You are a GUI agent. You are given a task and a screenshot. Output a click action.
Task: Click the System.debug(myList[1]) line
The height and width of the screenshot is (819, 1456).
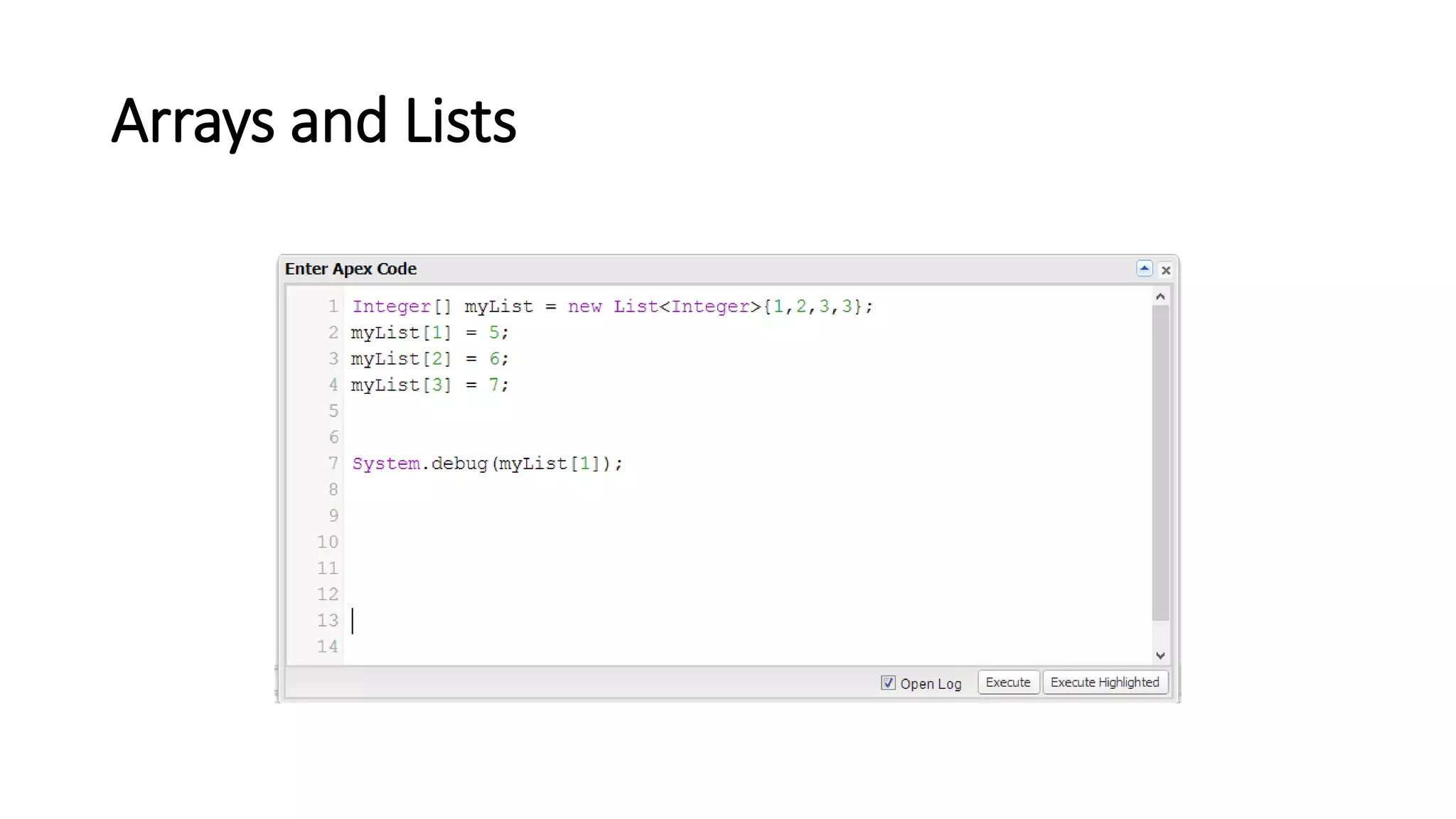pos(488,464)
